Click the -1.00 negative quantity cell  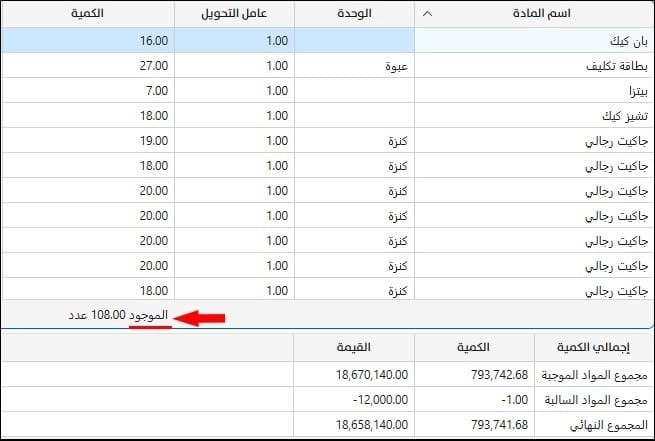pyautogui.click(x=474, y=400)
